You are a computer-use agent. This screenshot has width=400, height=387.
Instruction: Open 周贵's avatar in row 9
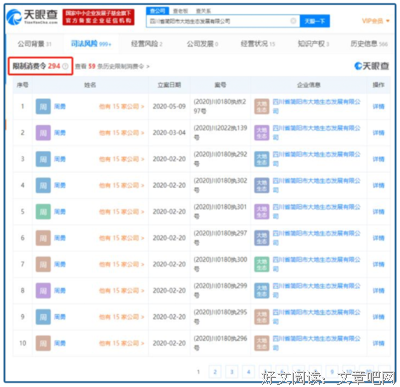(43, 317)
